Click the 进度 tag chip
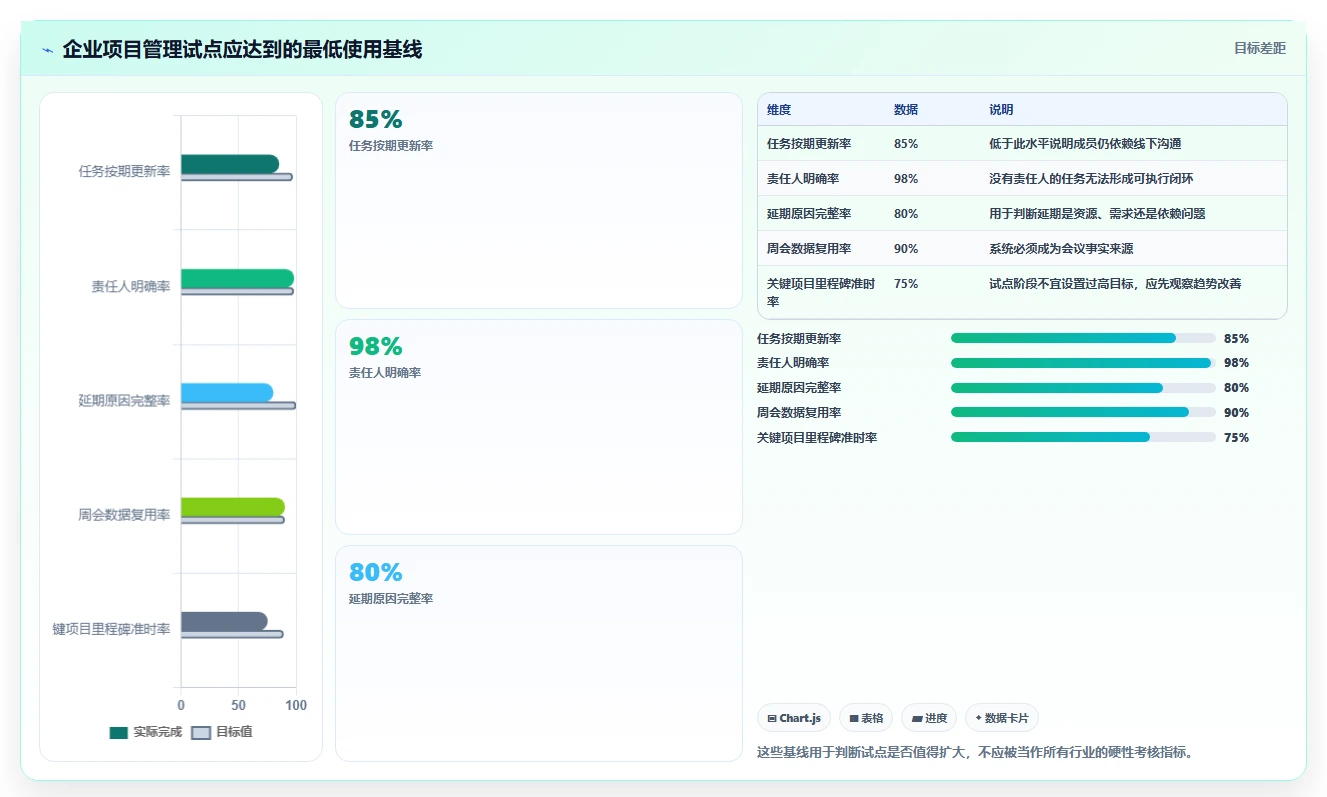The height and width of the screenshot is (797, 1327). click(929, 718)
